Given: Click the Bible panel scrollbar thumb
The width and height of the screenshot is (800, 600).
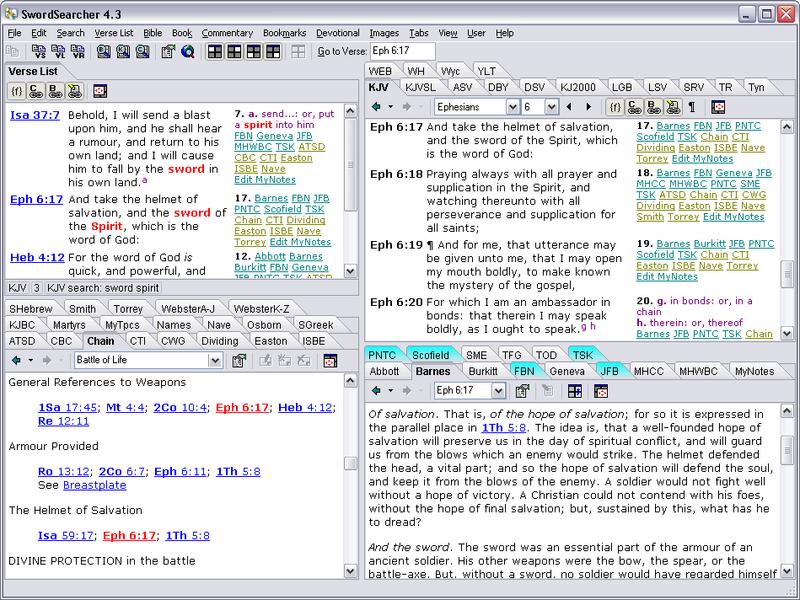Looking at the screenshot, I should (787, 273).
